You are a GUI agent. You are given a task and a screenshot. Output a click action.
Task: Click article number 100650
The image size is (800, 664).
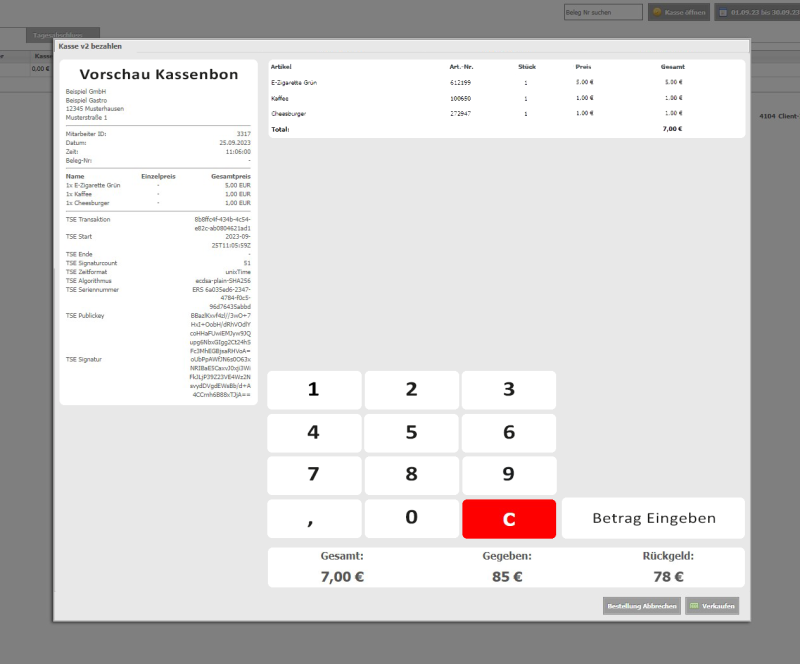click(x=460, y=98)
